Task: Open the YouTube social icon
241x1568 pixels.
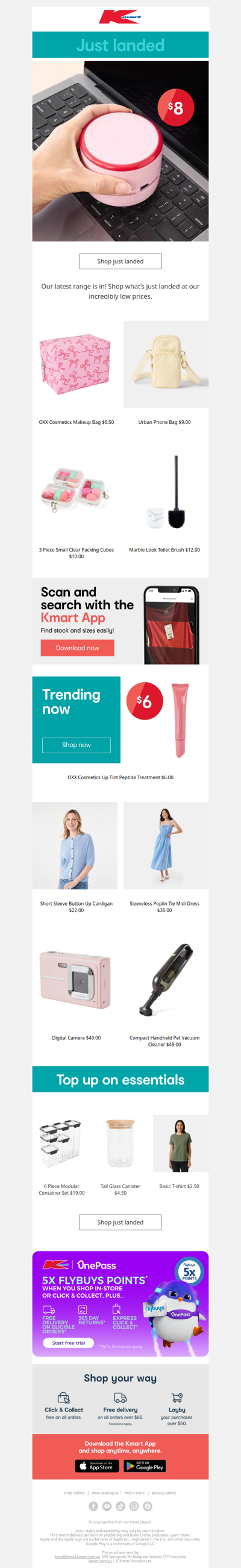Action: pyautogui.click(x=107, y=1506)
